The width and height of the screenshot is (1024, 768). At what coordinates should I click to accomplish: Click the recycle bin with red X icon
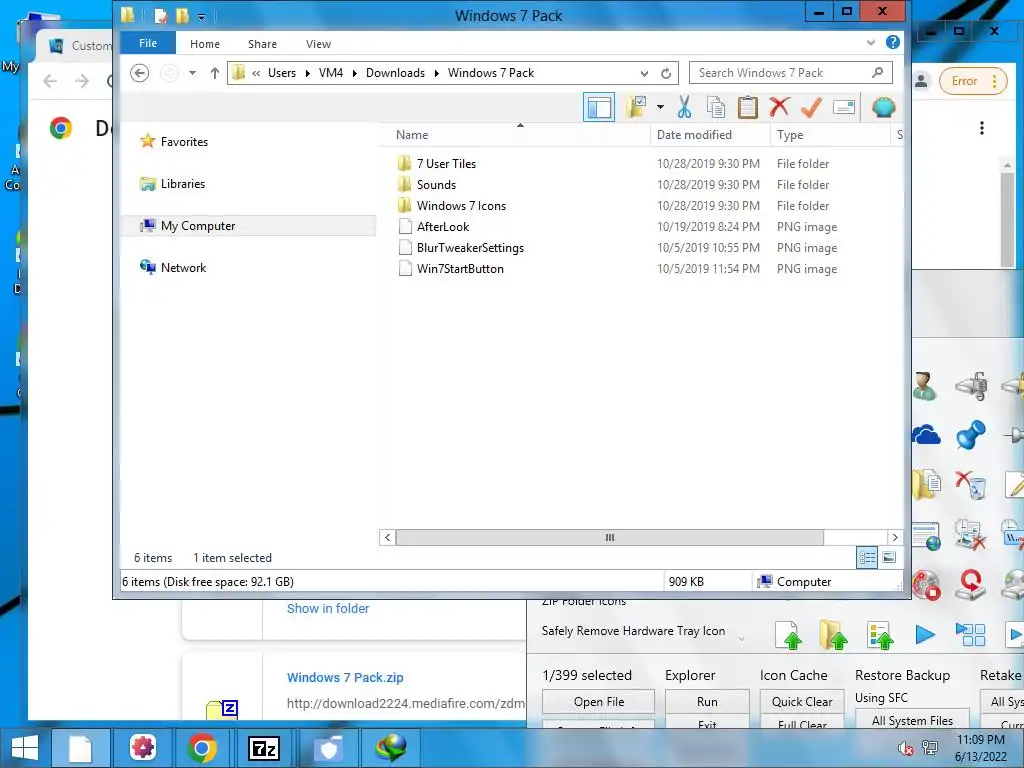click(970, 484)
